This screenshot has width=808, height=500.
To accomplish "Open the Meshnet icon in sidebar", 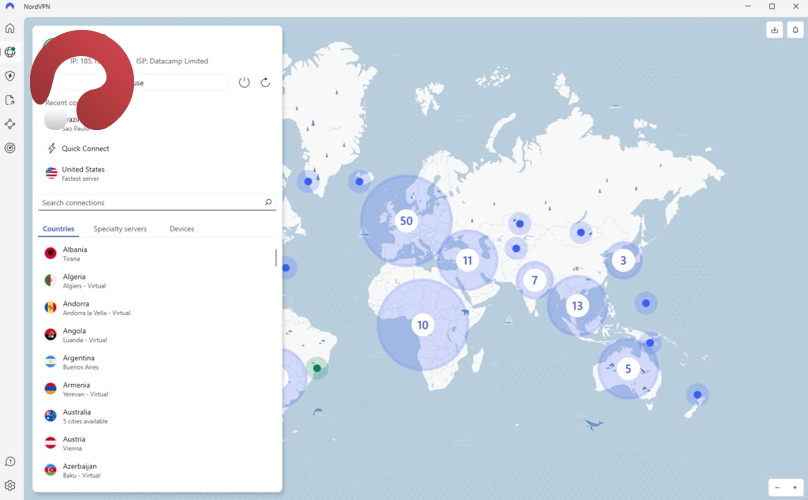I will (x=10, y=124).
